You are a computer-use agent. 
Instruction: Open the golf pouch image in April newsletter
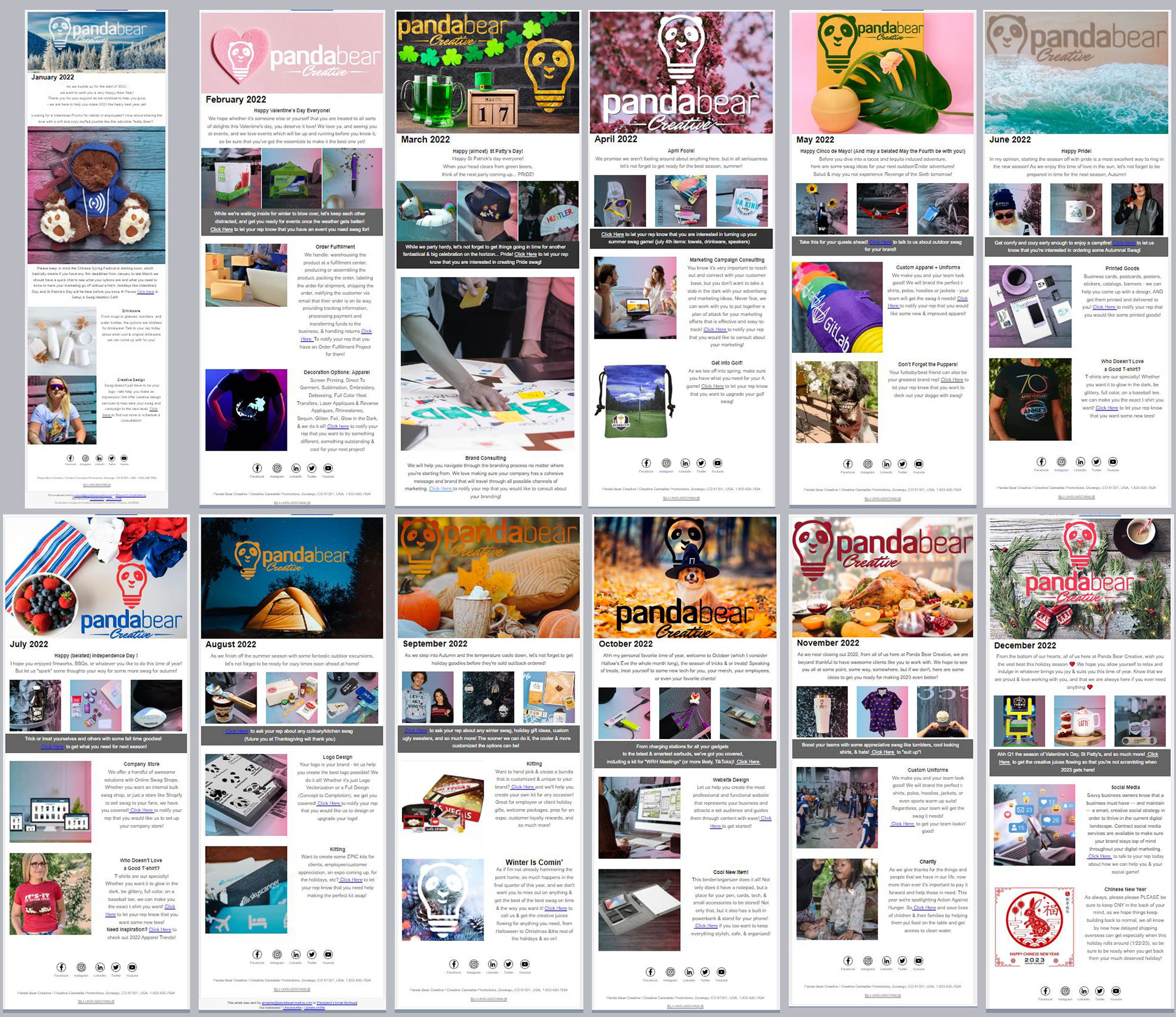click(635, 400)
